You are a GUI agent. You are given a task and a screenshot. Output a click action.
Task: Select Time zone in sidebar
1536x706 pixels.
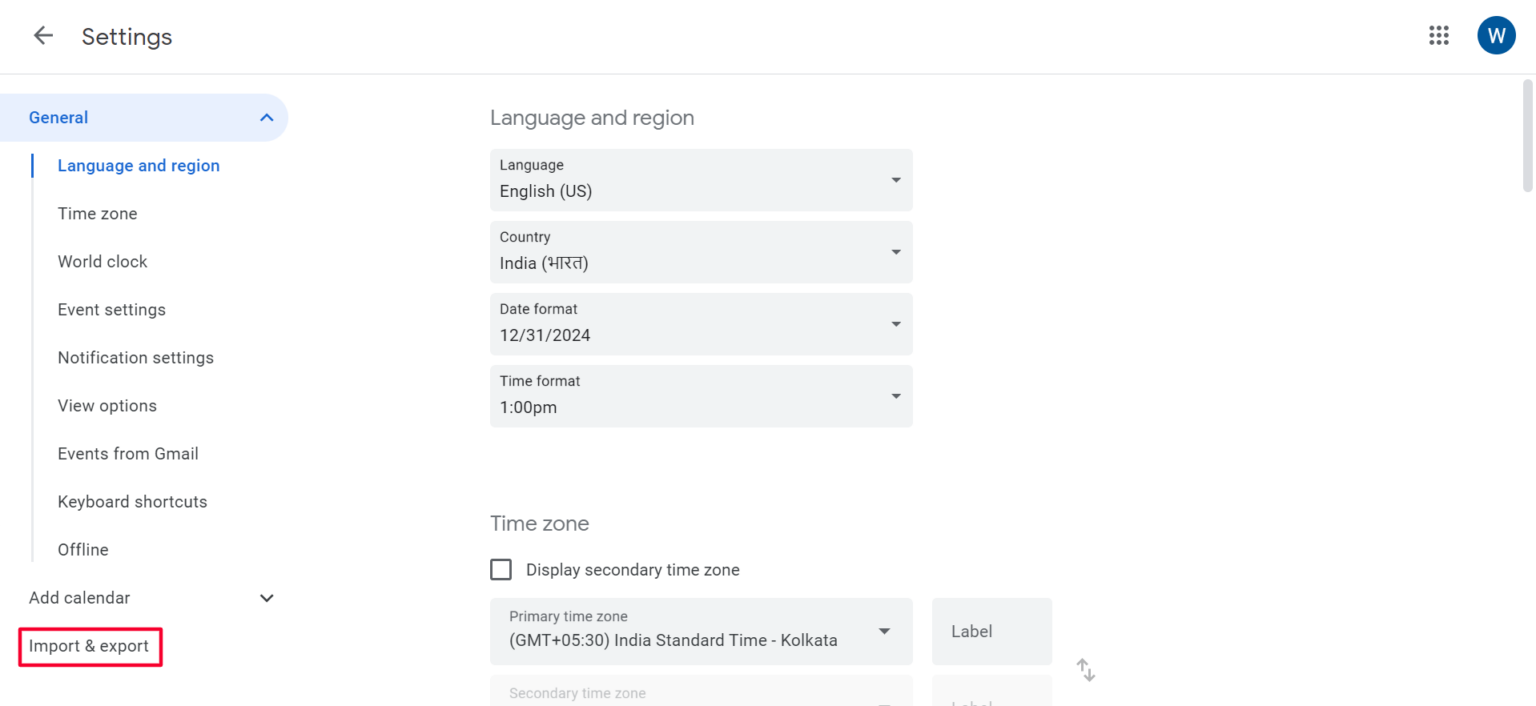point(97,214)
